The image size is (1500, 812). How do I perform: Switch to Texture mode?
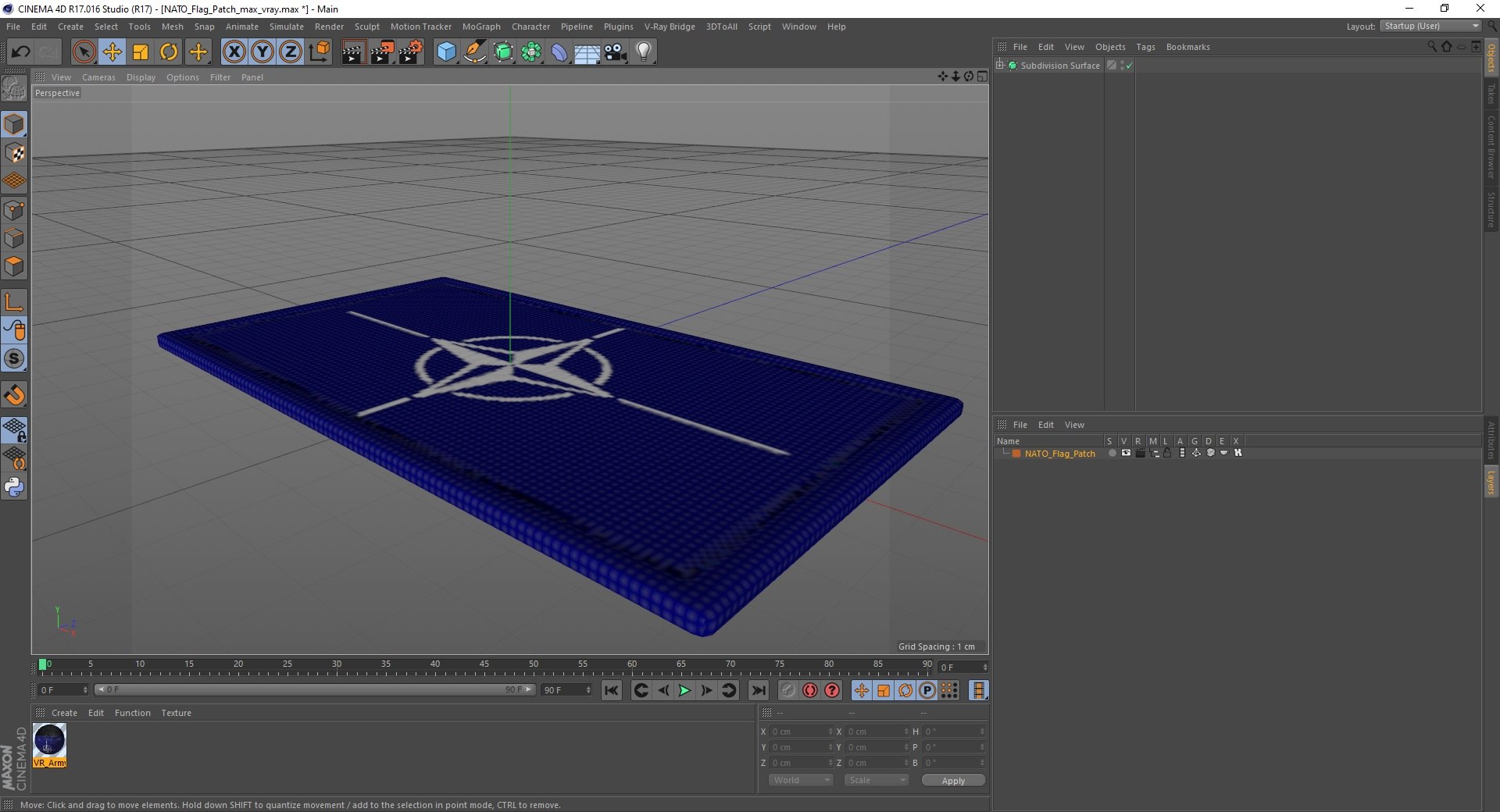[x=14, y=153]
